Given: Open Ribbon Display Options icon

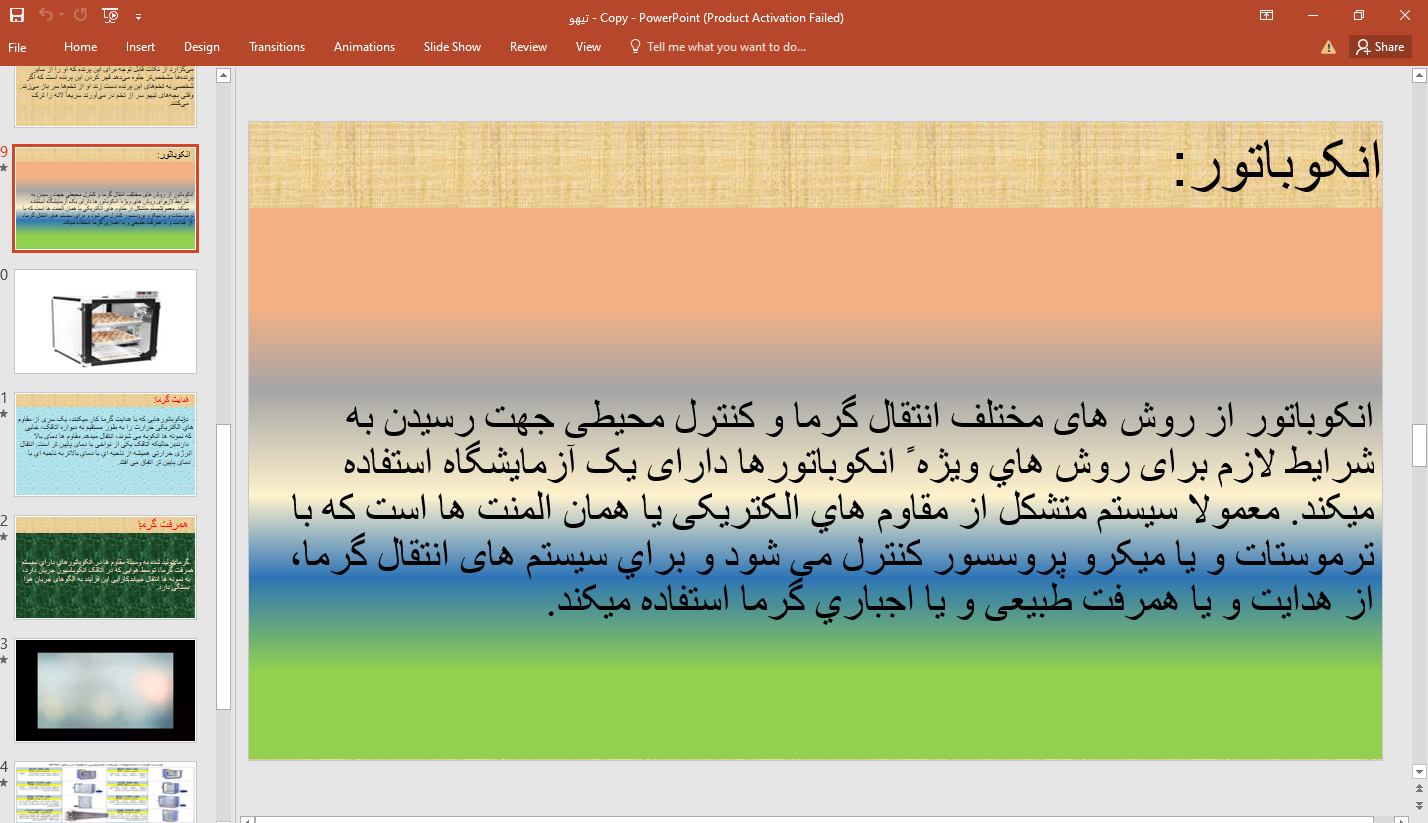Looking at the screenshot, I should pyautogui.click(x=1266, y=16).
